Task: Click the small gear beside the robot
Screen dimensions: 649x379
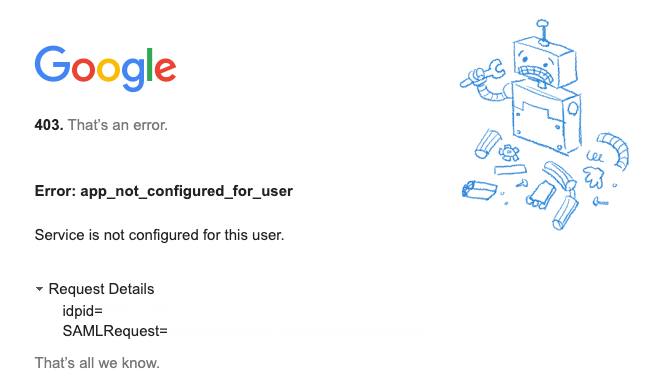Action: click(509, 153)
